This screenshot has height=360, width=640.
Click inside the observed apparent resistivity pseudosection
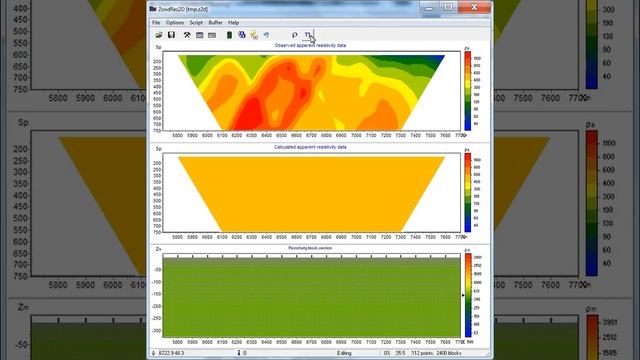(x=310, y=94)
